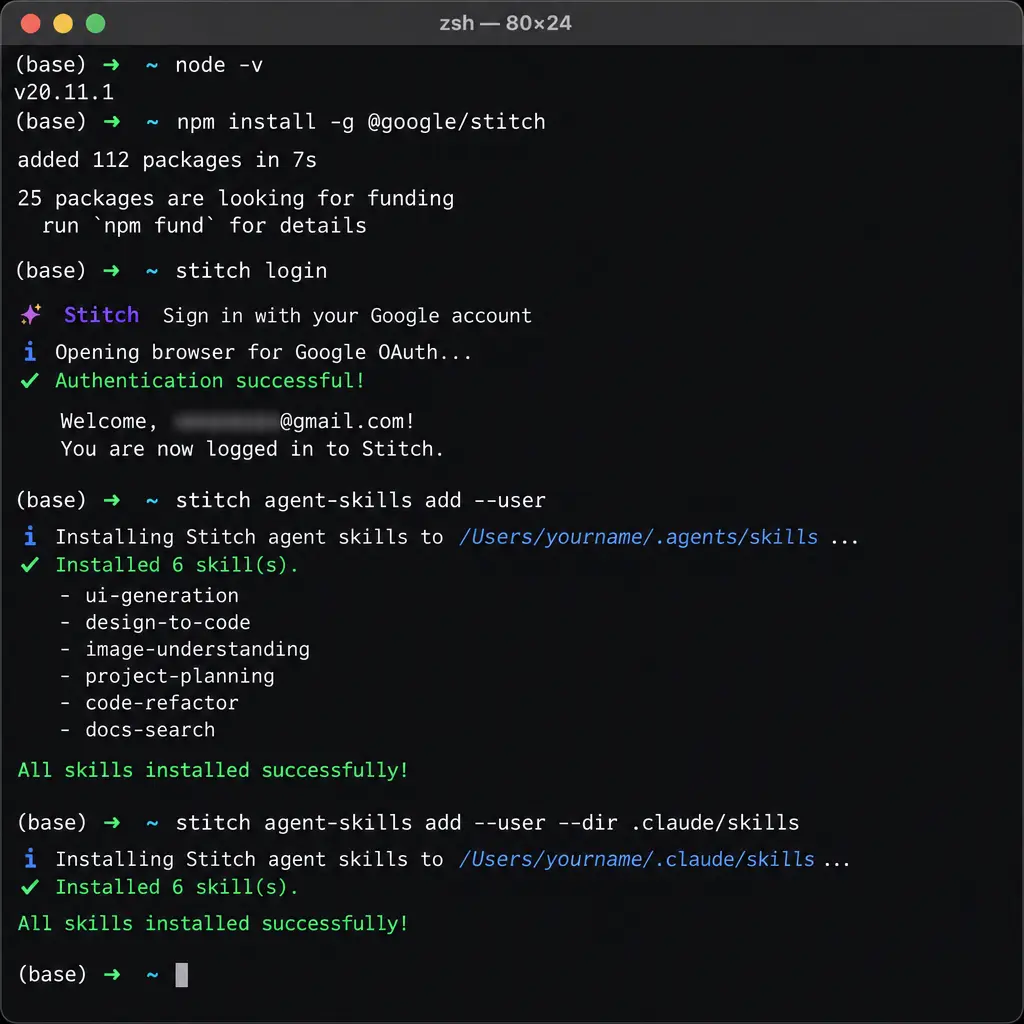1024x1024 pixels.
Task: Click 'Sign in with your Google account' text
Action: point(347,315)
